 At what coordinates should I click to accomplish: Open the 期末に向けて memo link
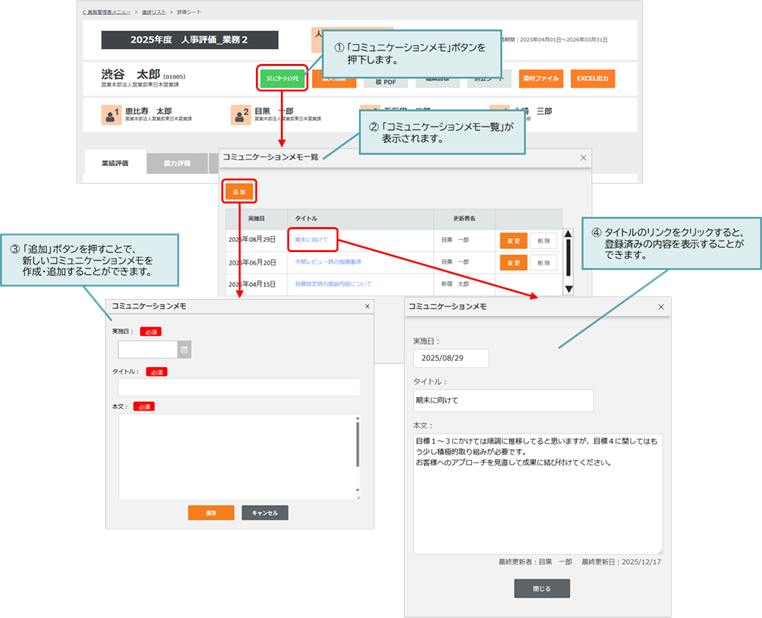click(x=311, y=239)
